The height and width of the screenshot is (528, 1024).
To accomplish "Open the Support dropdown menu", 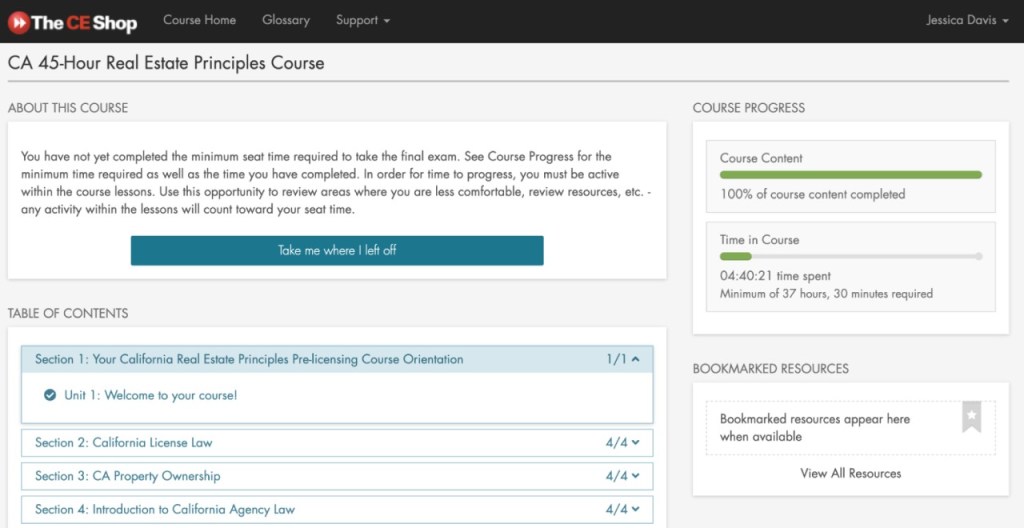I will coord(363,20).
